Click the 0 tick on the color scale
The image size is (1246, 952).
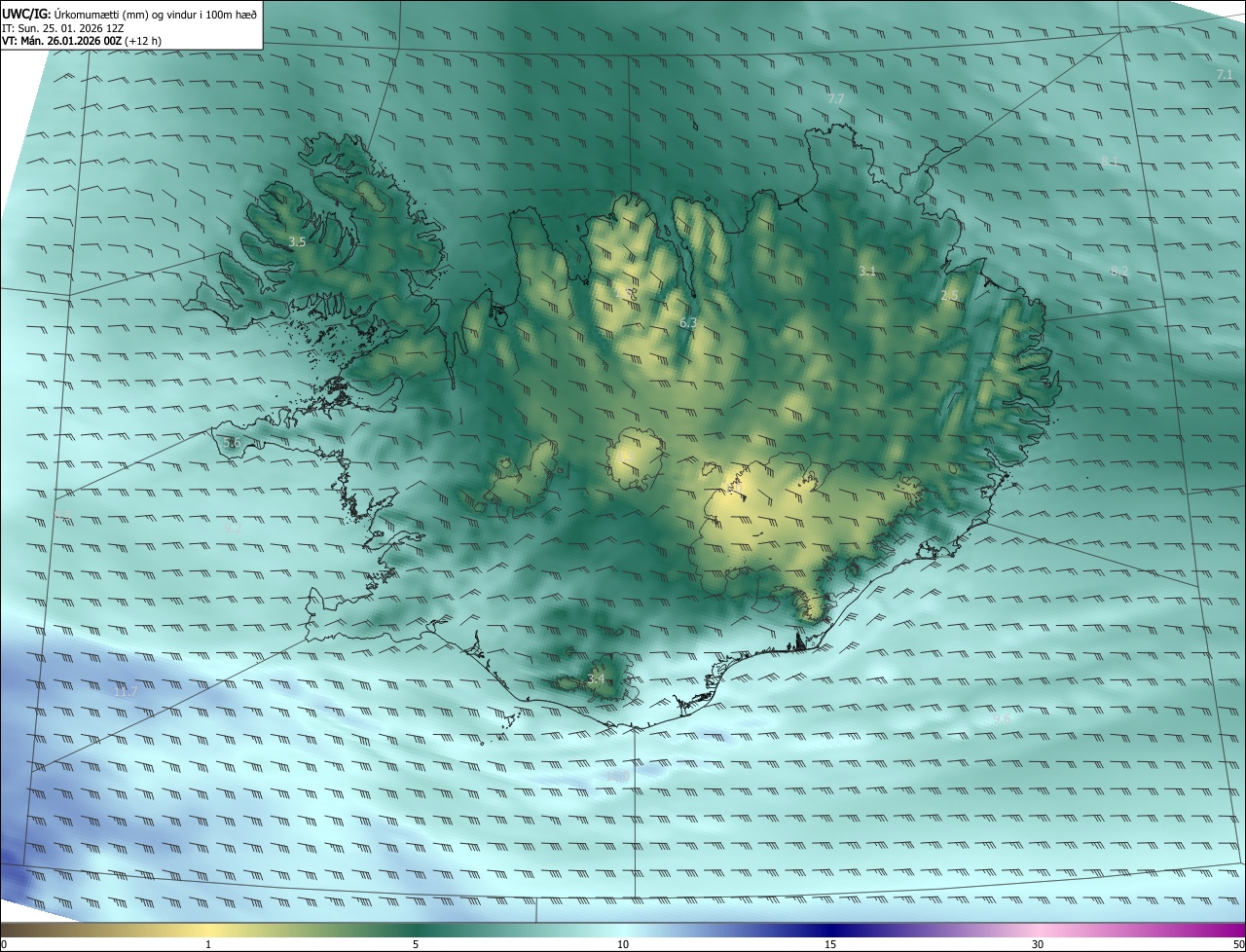pyautogui.click(x=4, y=945)
